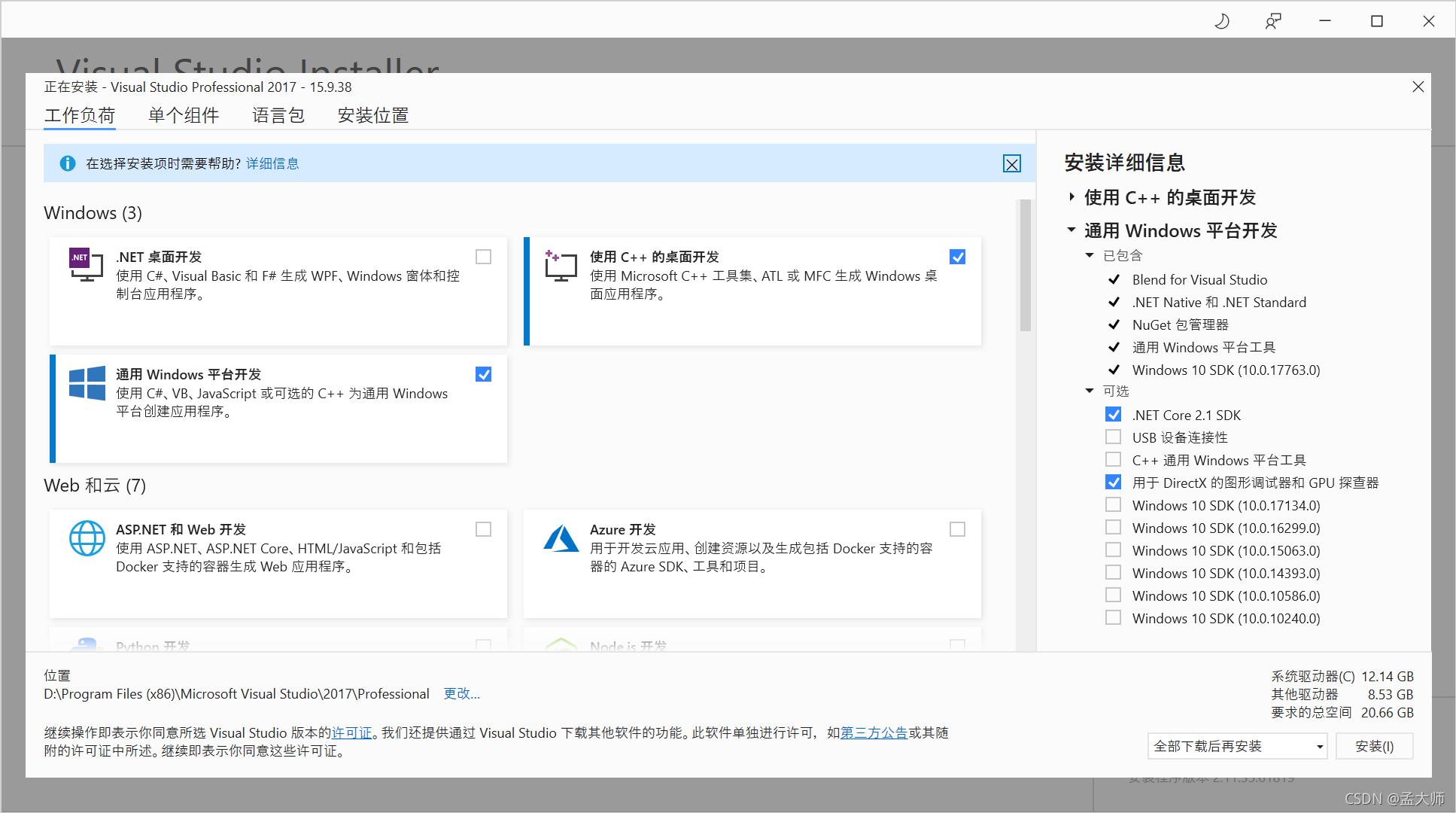
Task: Open the 全部下载后再安装 dropdown
Action: coord(1237,746)
